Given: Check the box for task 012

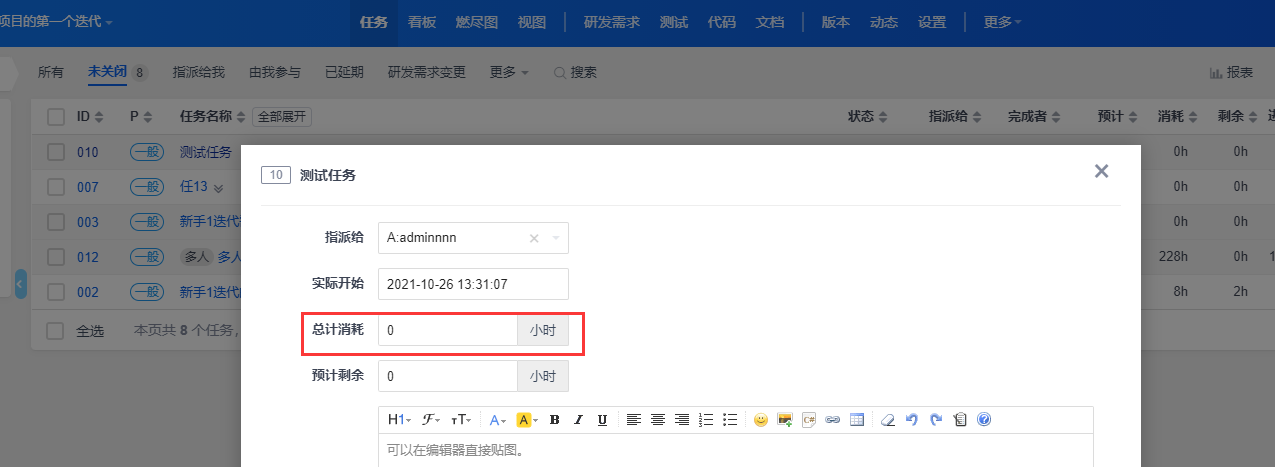Looking at the screenshot, I should [x=56, y=257].
